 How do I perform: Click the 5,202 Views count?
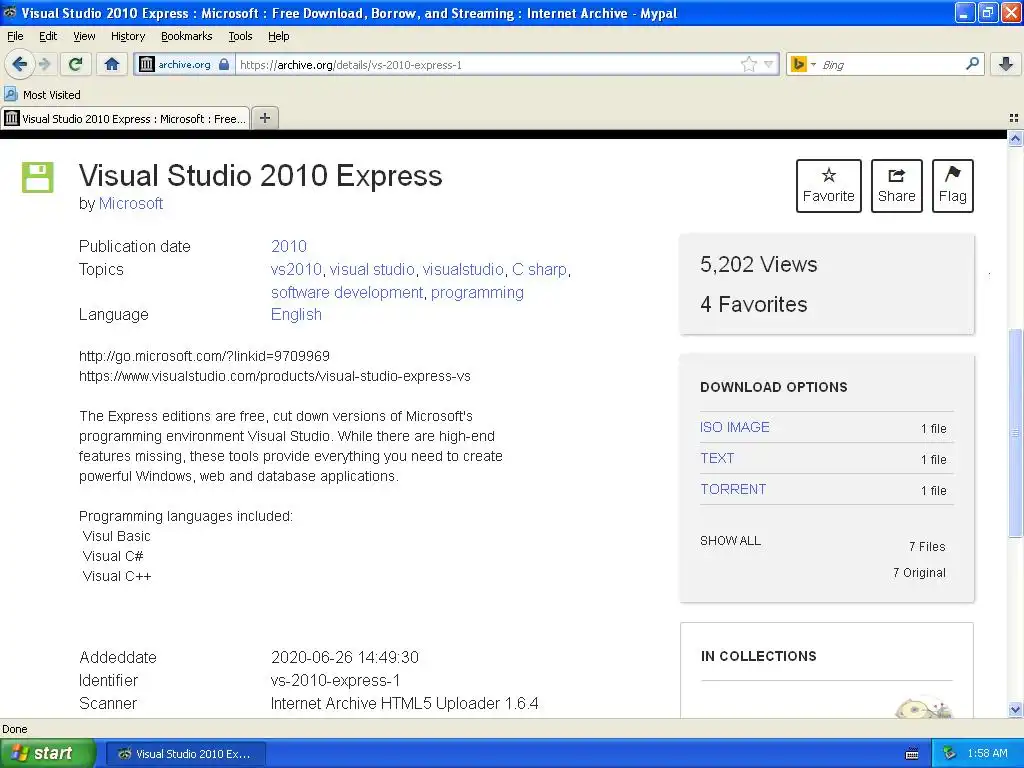759,264
